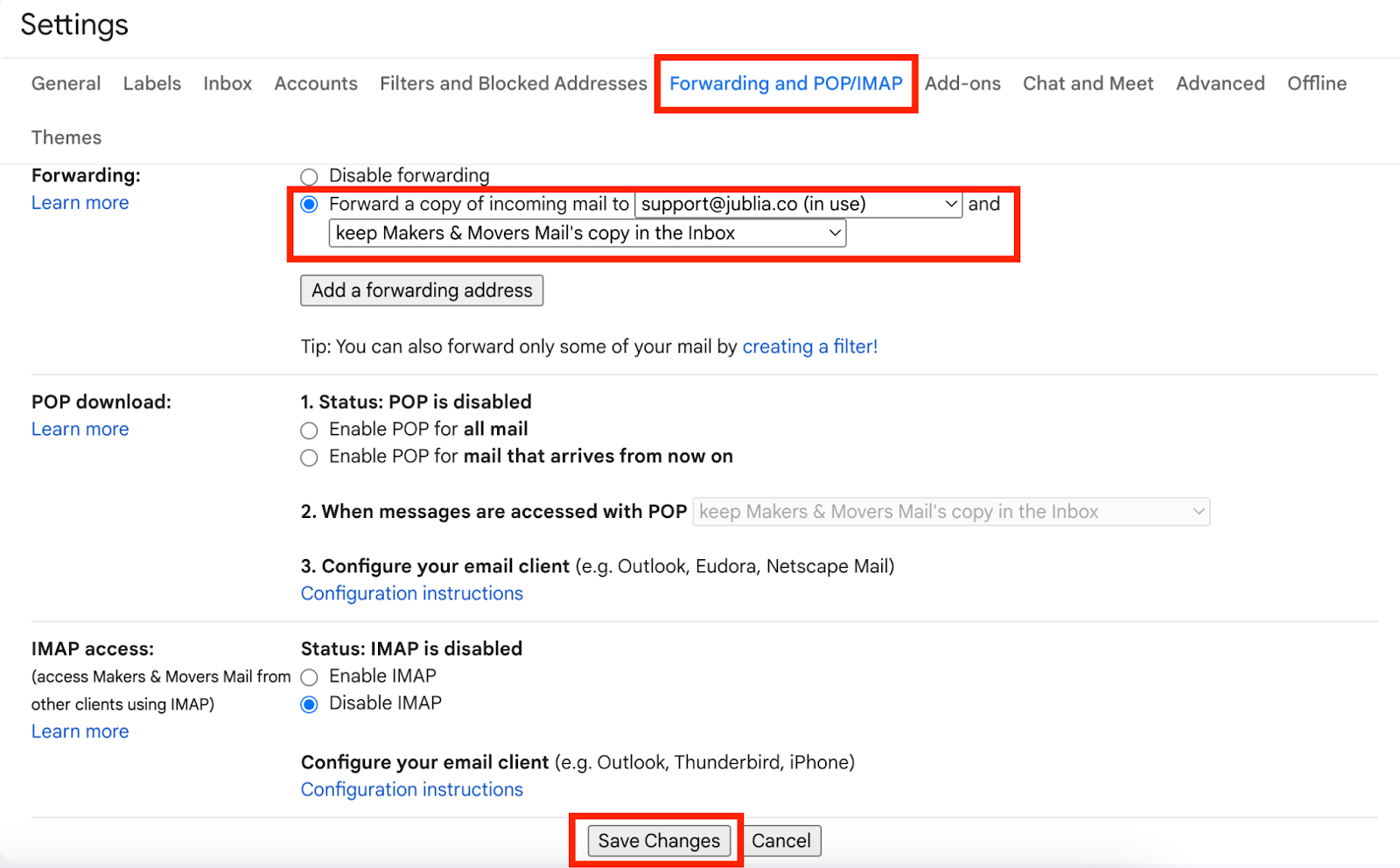The image size is (1400, 868).
Task: Expand the keep copy in Inbox dropdown
Action: (x=587, y=233)
